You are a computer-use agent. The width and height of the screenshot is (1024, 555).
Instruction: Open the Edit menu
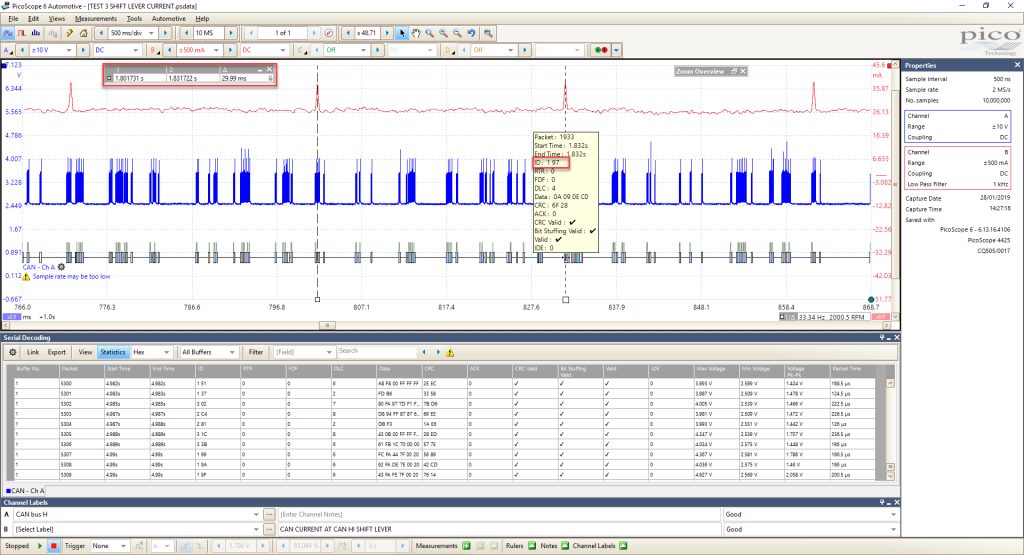tap(33, 18)
